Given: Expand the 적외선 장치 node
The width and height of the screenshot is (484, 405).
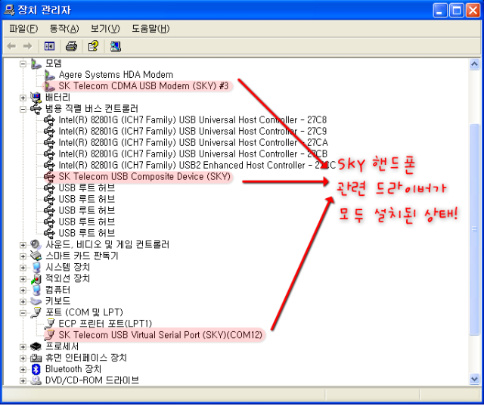Looking at the screenshot, I should pos(23,279).
